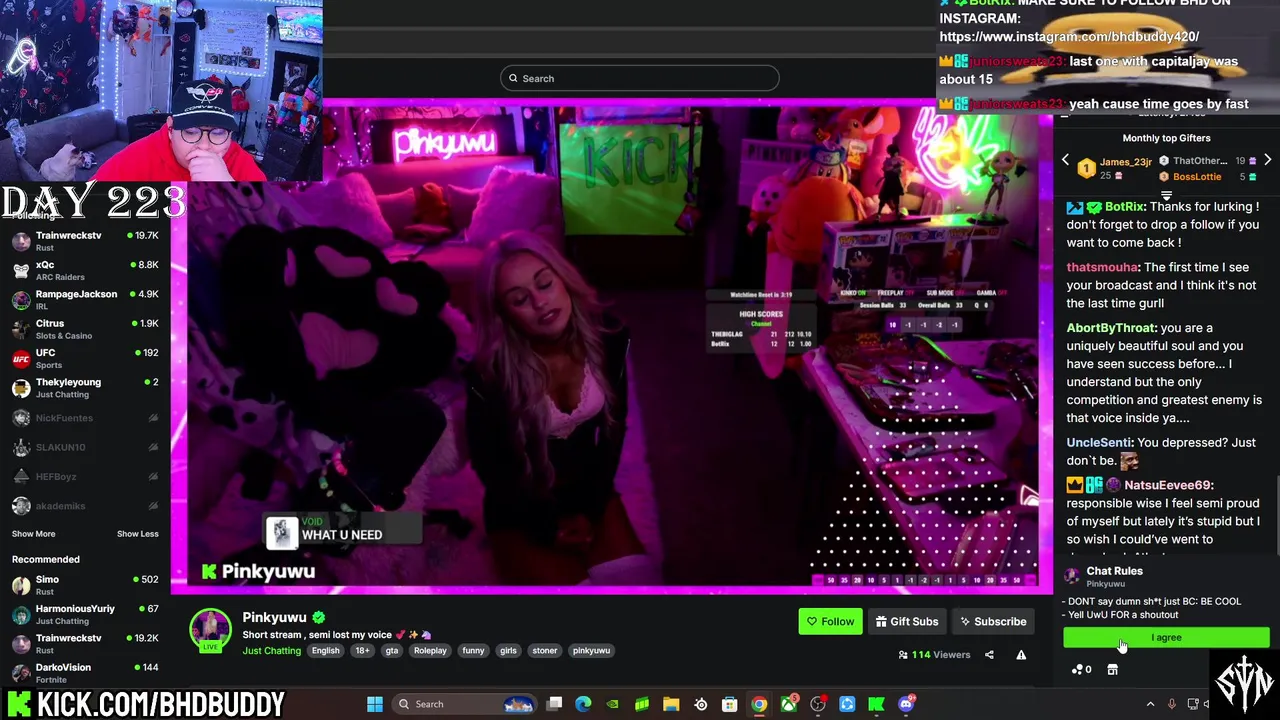Collapse followed channels with Show Less
This screenshot has height=720, width=1280.
(x=137, y=534)
